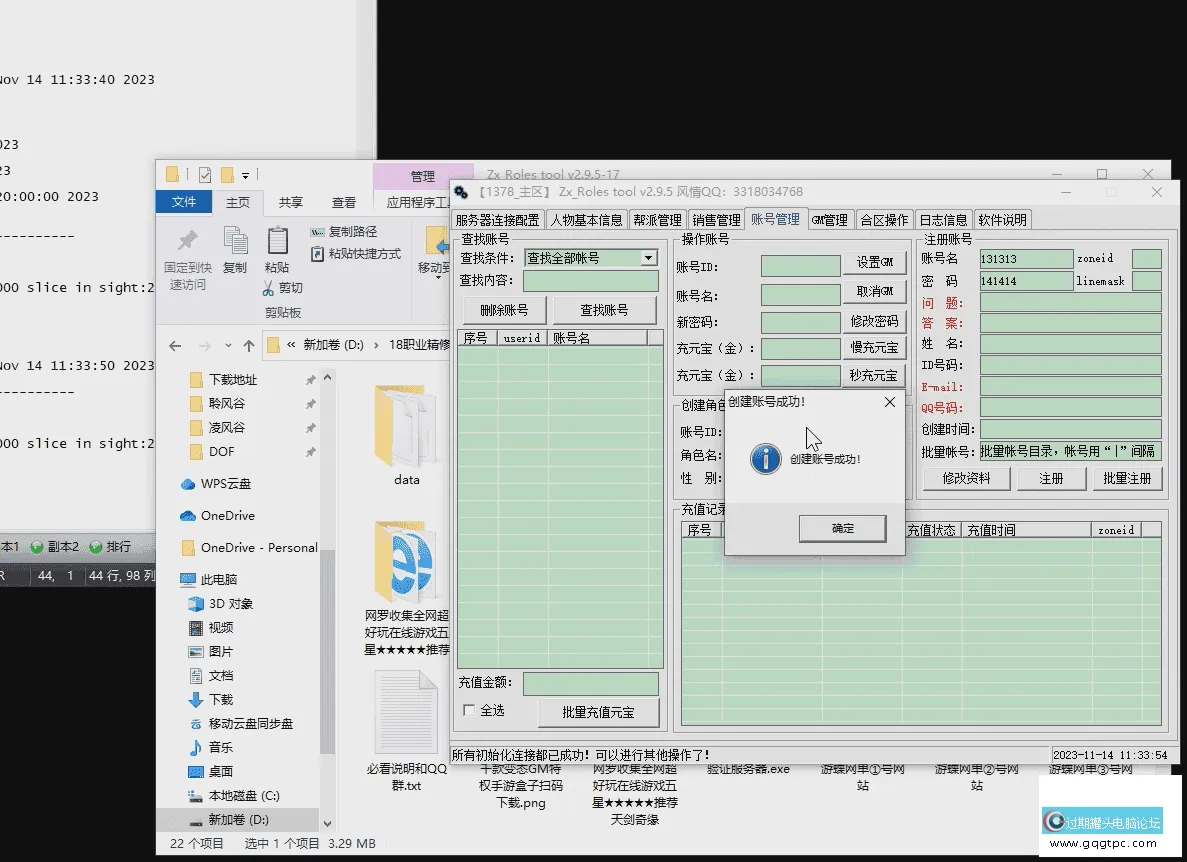
Task: Click the Paste shortcut (粘贴快捷方式) icon
Action: [319, 253]
